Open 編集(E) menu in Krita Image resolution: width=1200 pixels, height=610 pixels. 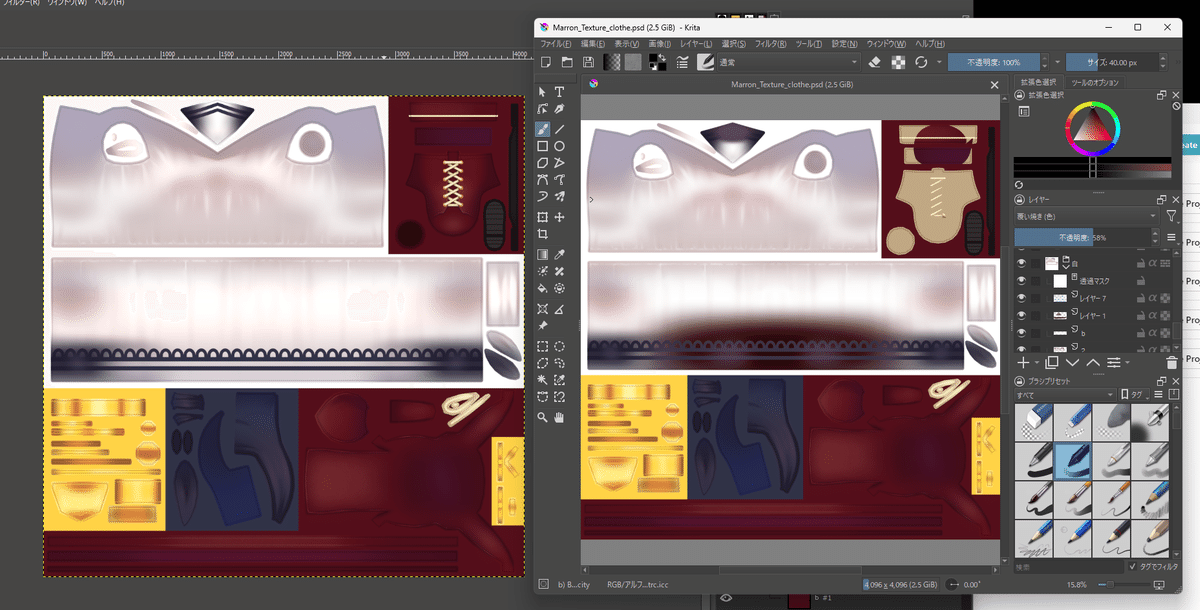[592, 44]
